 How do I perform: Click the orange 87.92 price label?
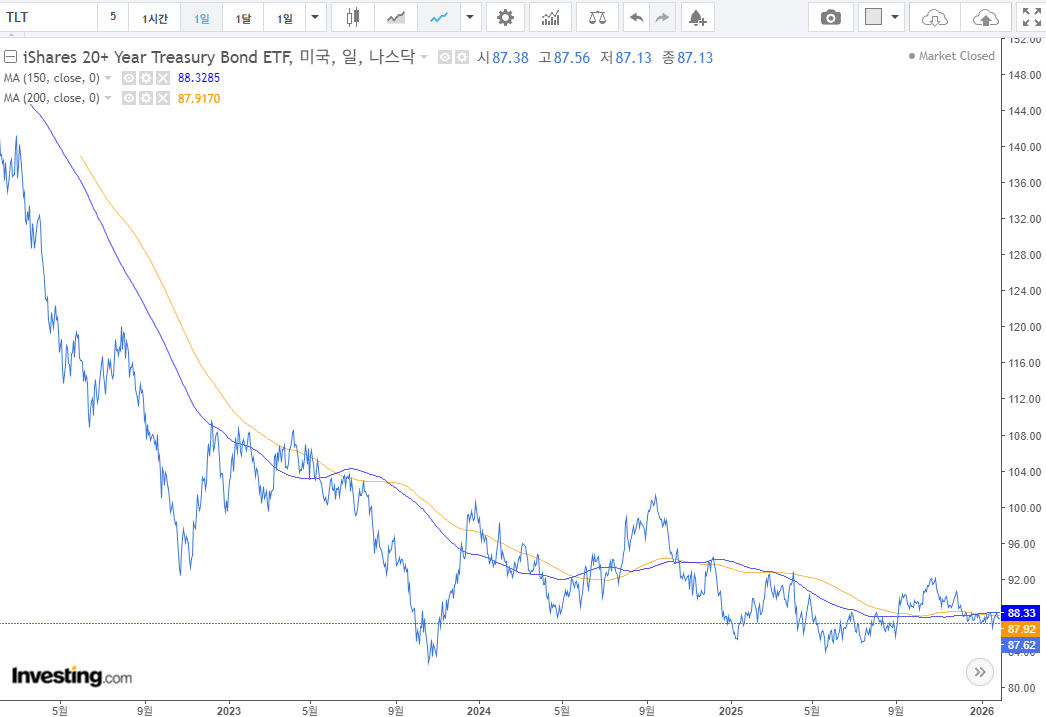(x=1021, y=629)
